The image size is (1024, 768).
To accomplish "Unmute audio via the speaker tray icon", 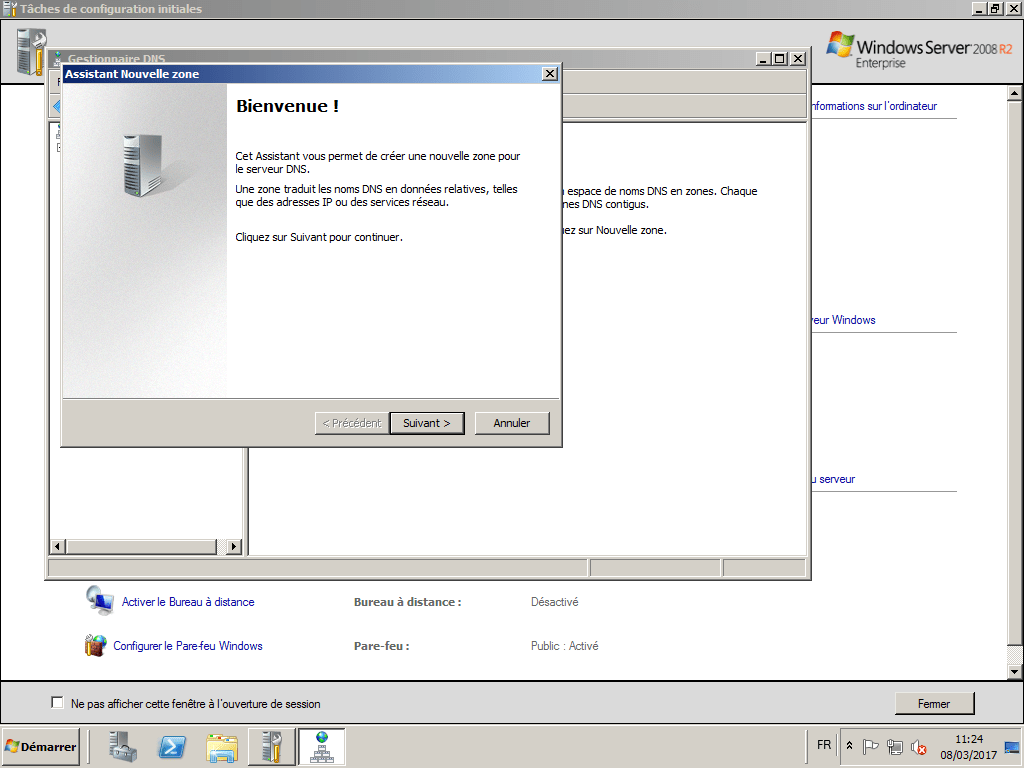I will 917,745.
